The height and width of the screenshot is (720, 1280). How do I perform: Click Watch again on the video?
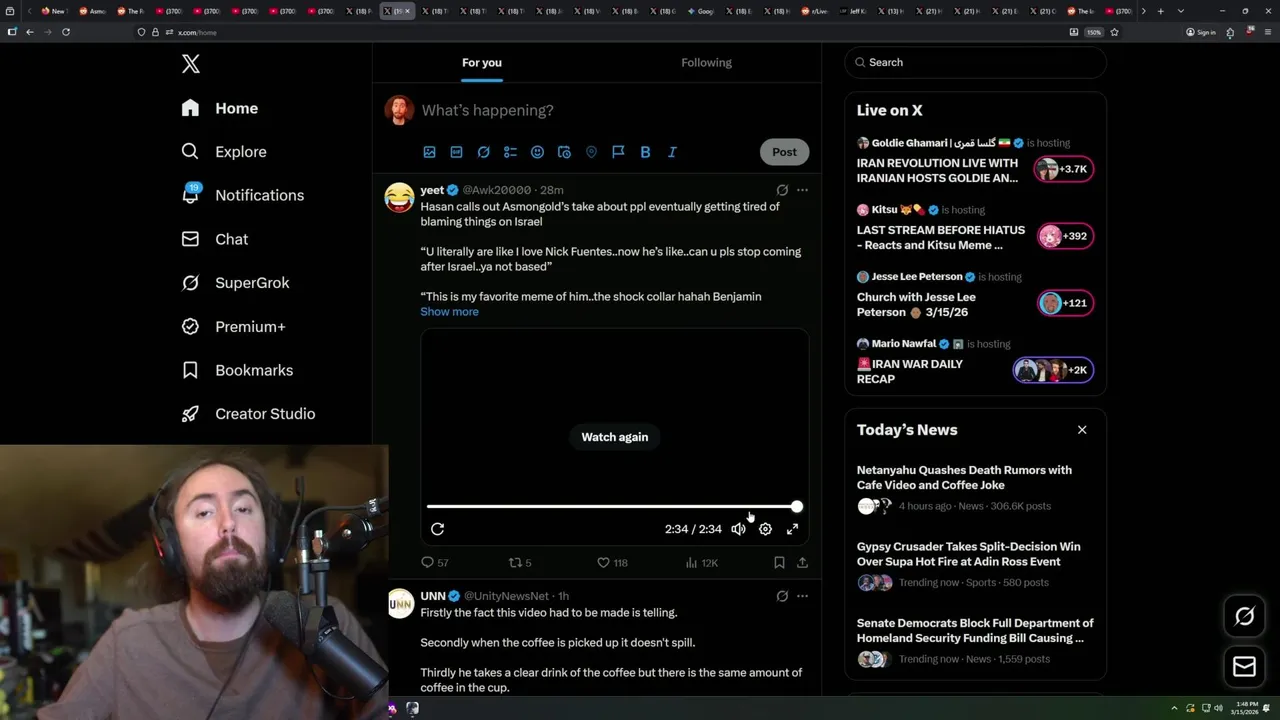(615, 437)
